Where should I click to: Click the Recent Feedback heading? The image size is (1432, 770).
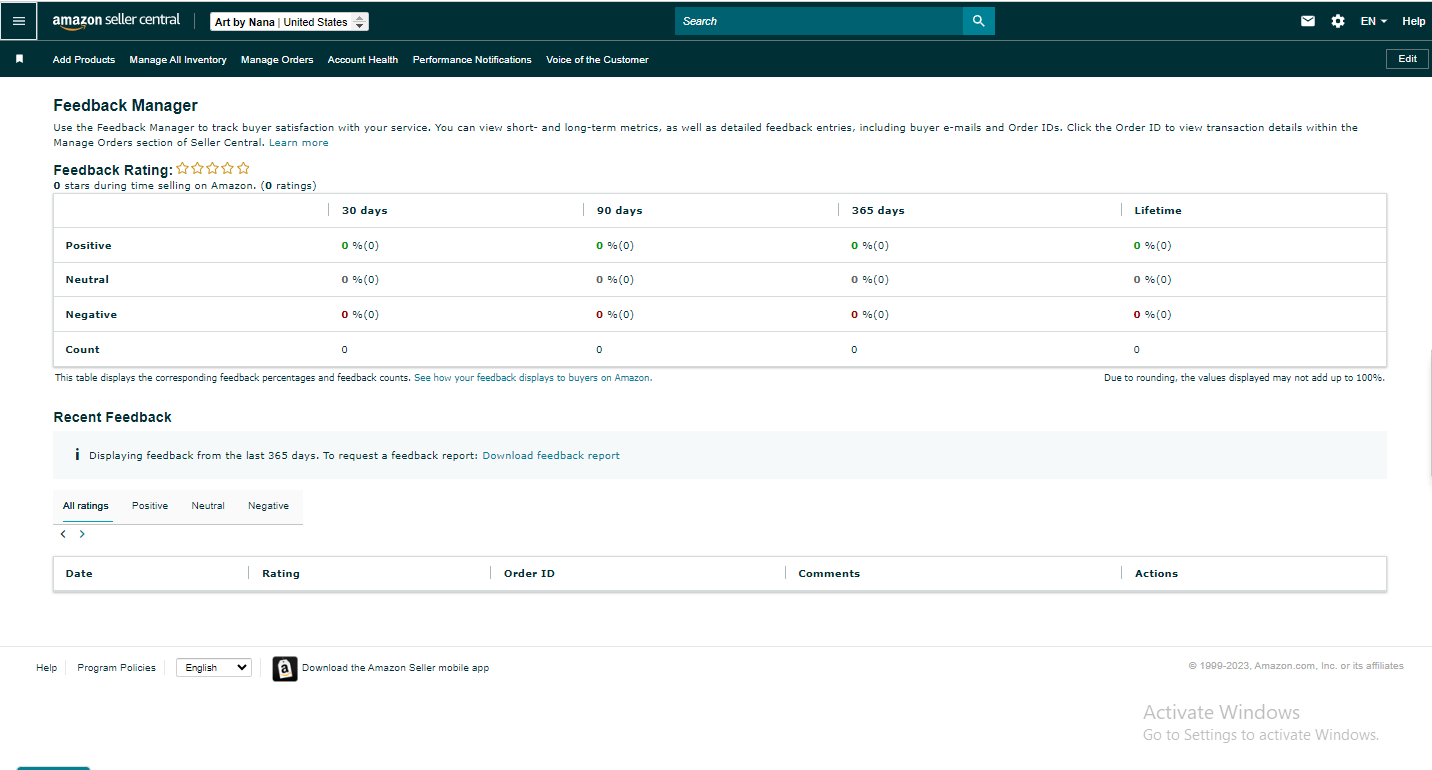113,417
